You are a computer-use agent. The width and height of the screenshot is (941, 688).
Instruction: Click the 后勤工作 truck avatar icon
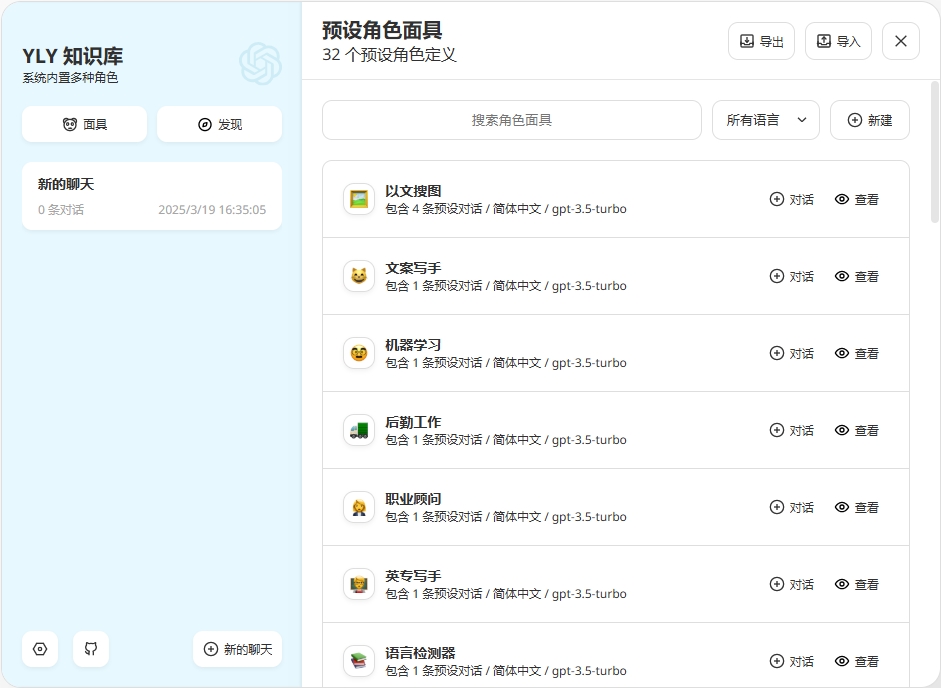(359, 430)
